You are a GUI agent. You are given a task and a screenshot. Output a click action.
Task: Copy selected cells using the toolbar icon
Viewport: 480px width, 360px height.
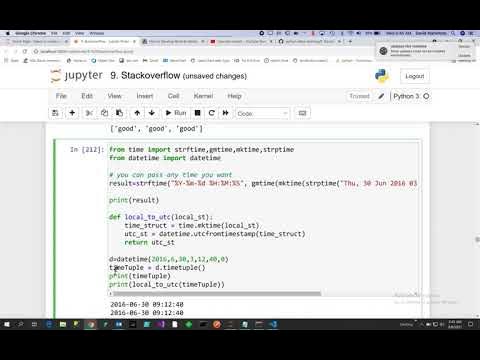coord(104,113)
